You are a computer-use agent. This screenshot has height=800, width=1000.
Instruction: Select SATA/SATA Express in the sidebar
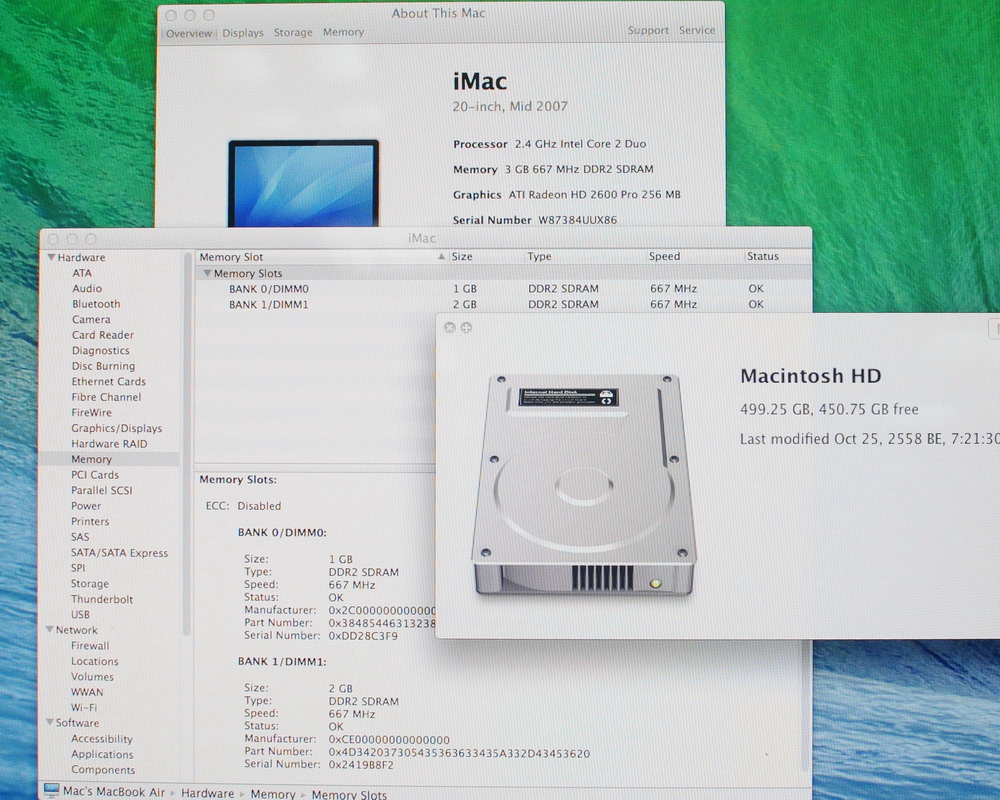119,553
